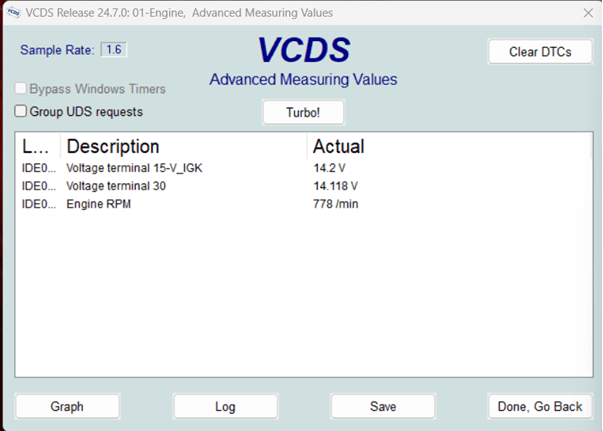Image resolution: width=603 pixels, height=431 pixels.
Task: Select the Voltage terminal 15-V_IGK row
Action: point(134,168)
